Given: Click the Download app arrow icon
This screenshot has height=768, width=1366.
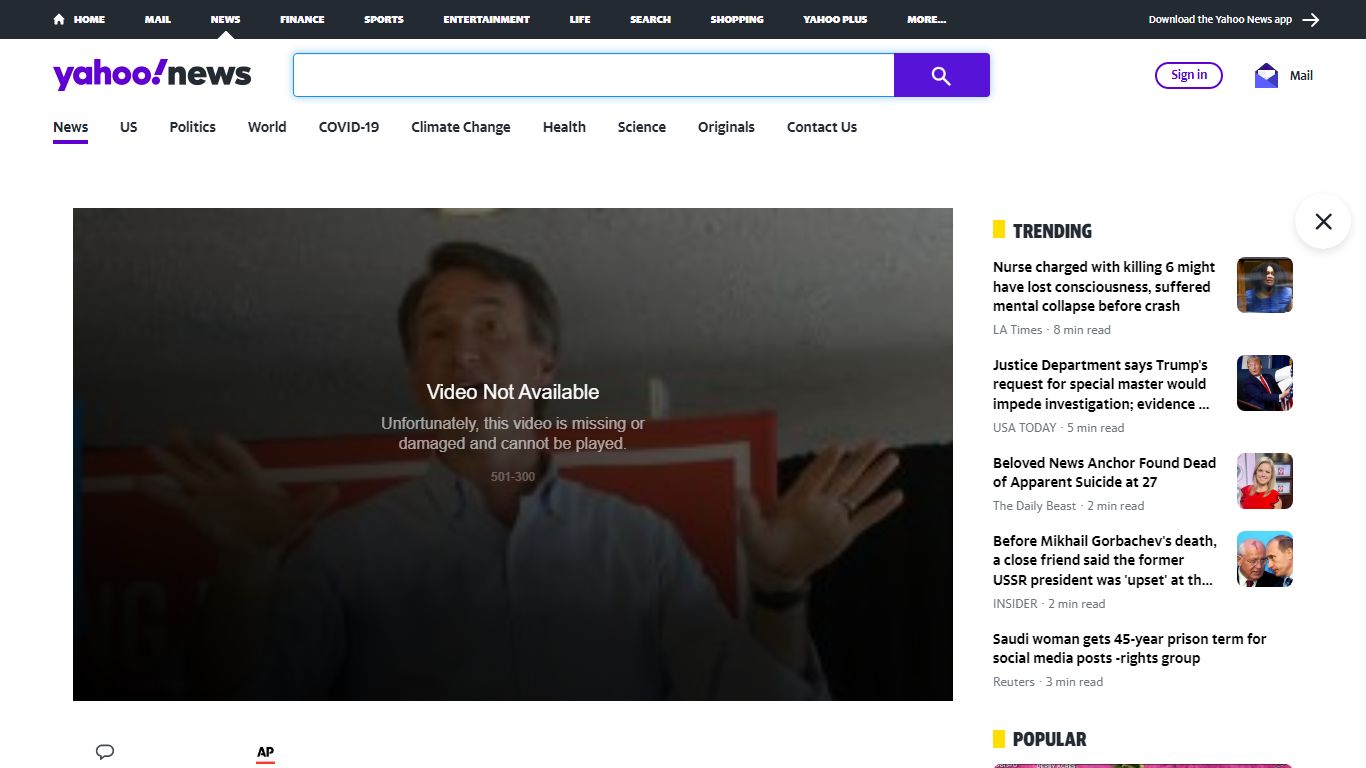Looking at the screenshot, I should point(1311,19).
